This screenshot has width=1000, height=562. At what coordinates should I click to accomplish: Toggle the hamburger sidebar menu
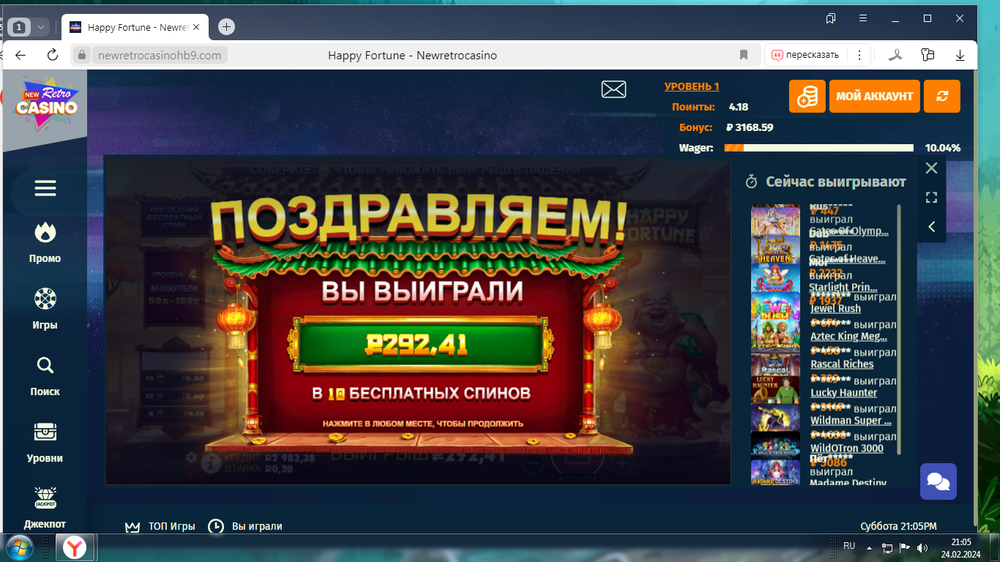pyautogui.click(x=45, y=188)
